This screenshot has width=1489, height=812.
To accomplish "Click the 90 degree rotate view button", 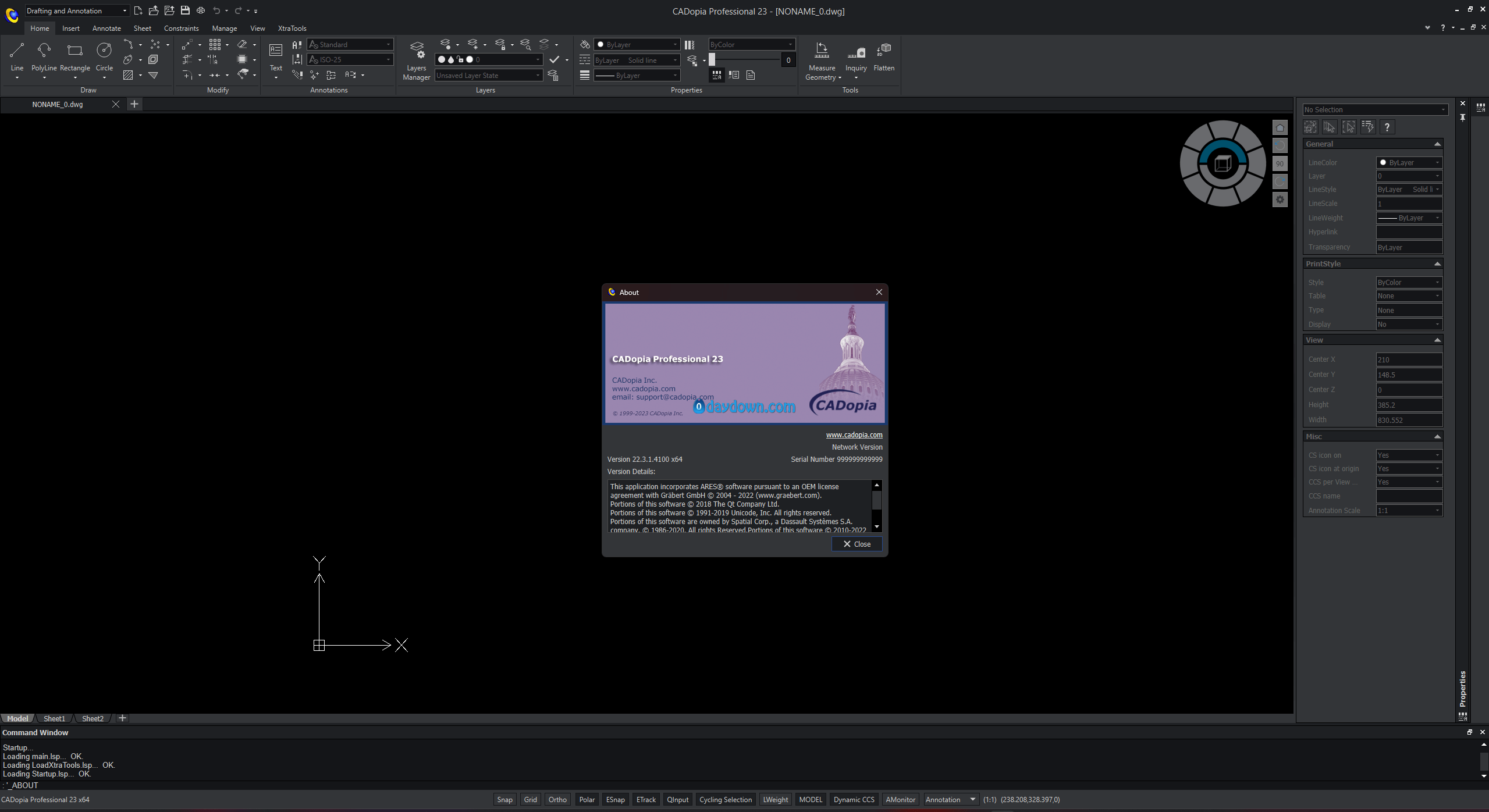I will [1280, 163].
